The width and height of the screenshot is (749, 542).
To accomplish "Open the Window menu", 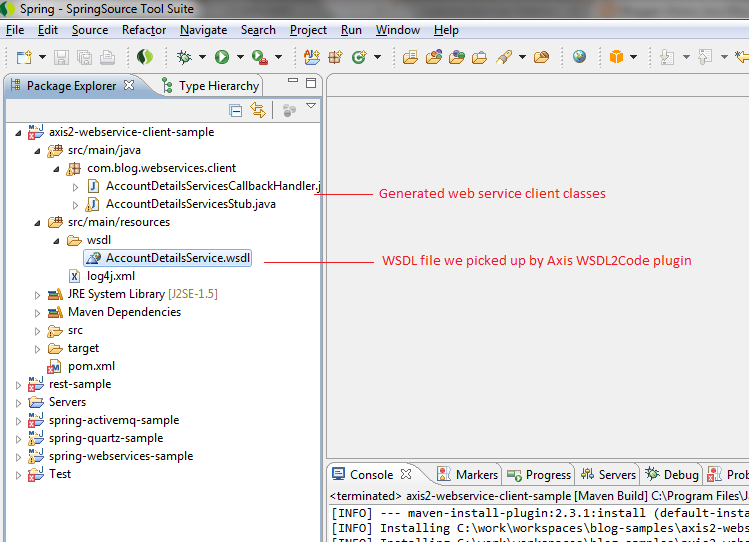I will (397, 30).
